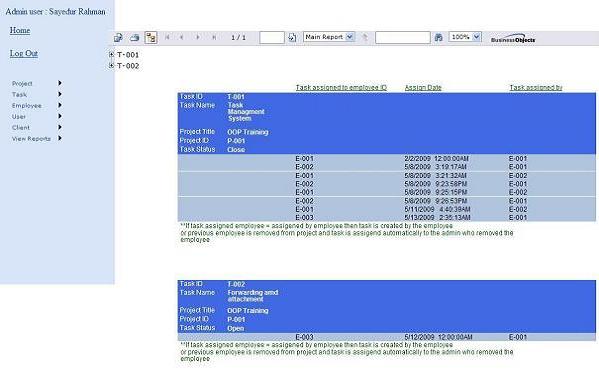599x383 pixels.
Task: Click the 'Open' task status value
Action: coord(236,328)
